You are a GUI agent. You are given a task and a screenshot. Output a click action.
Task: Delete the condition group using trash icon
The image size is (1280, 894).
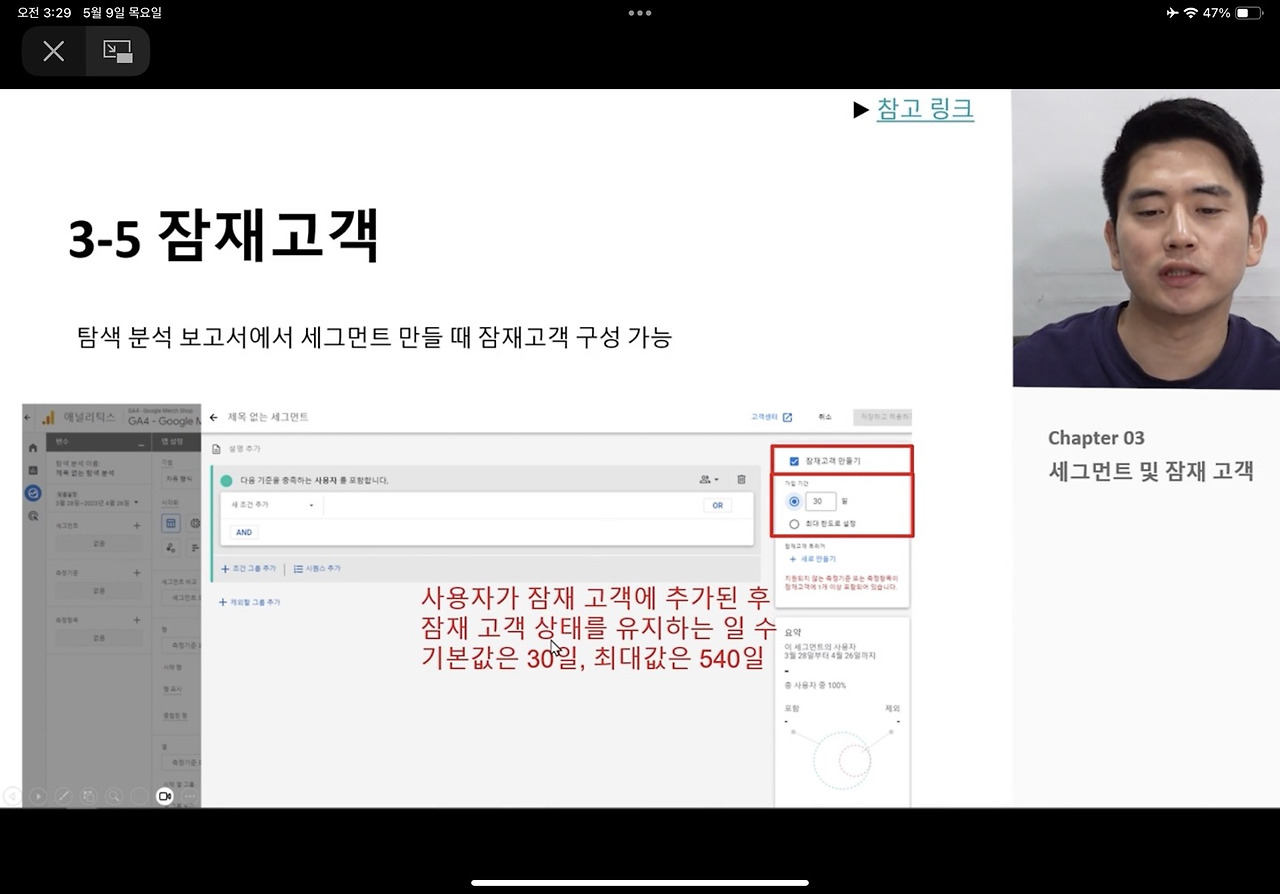point(741,480)
